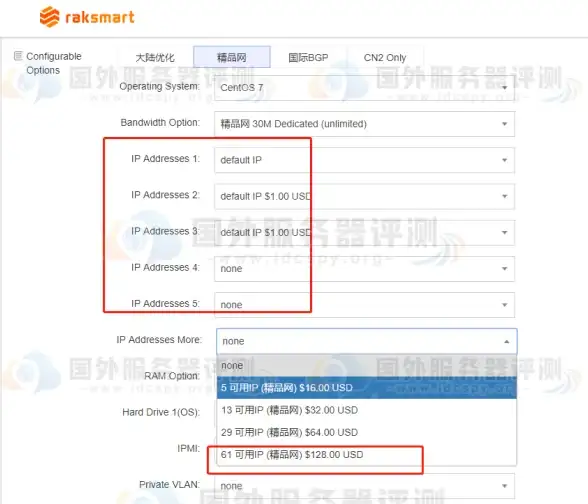Select the 精品网 tab
The image size is (588, 504).
(x=232, y=57)
